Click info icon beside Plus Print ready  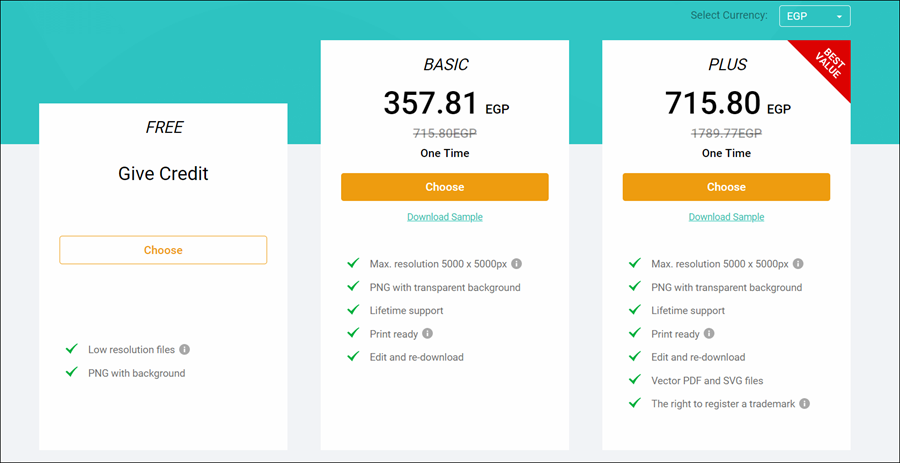click(x=709, y=334)
